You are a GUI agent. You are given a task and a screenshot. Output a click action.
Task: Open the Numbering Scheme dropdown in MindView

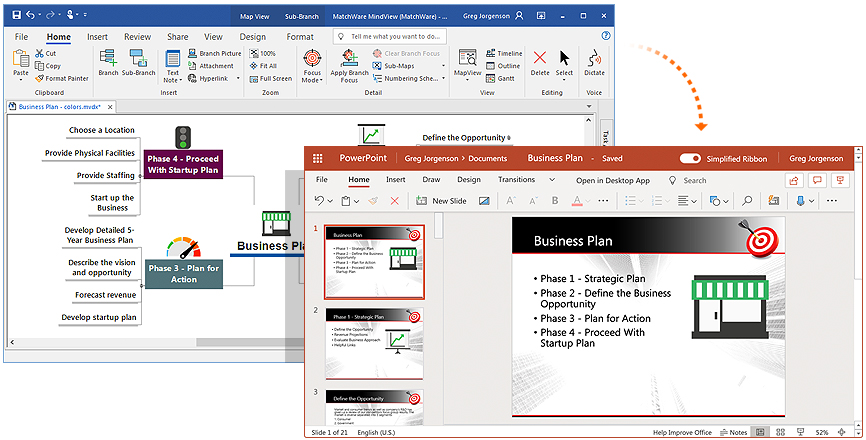443,78
